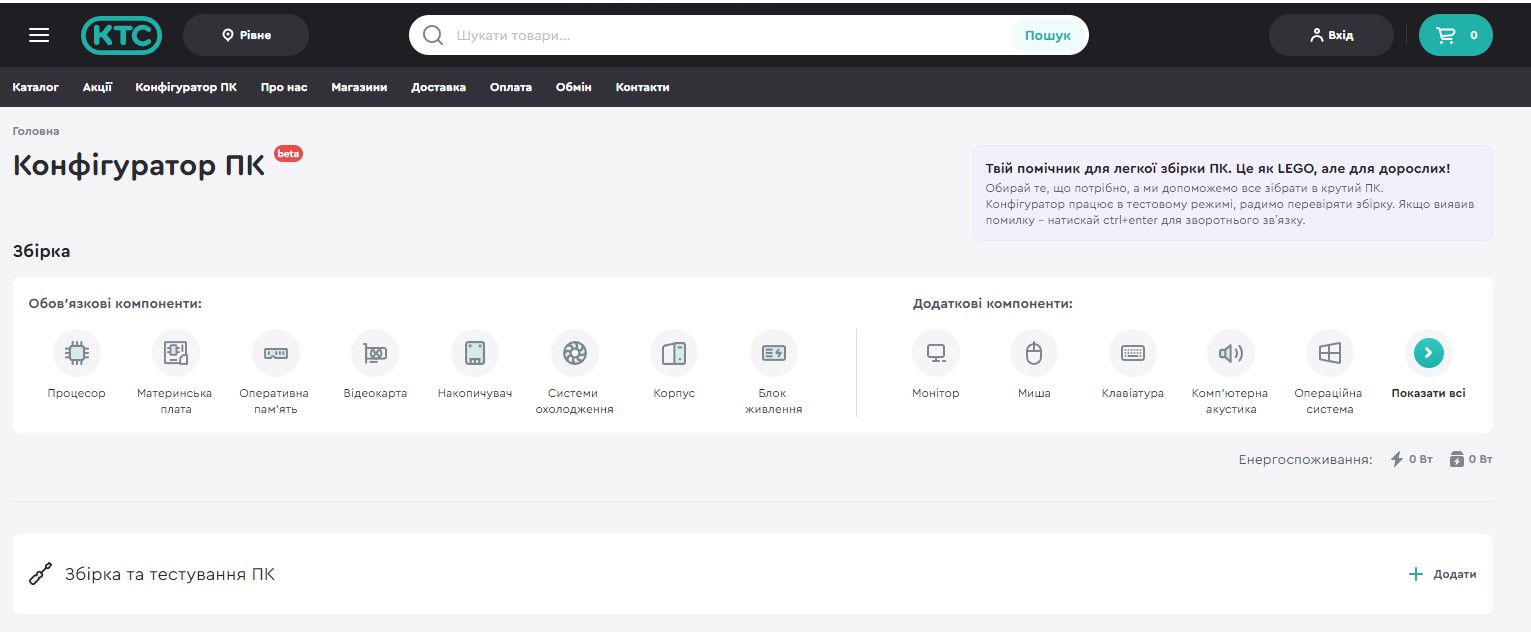
Task: Open the Доставка page
Action: [438, 87]
